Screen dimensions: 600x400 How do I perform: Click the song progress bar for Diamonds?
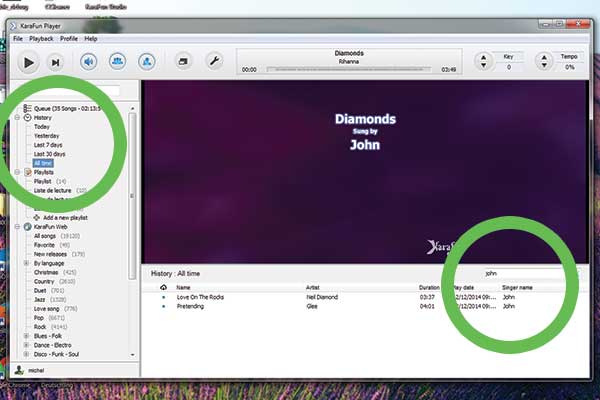[349, 69]
